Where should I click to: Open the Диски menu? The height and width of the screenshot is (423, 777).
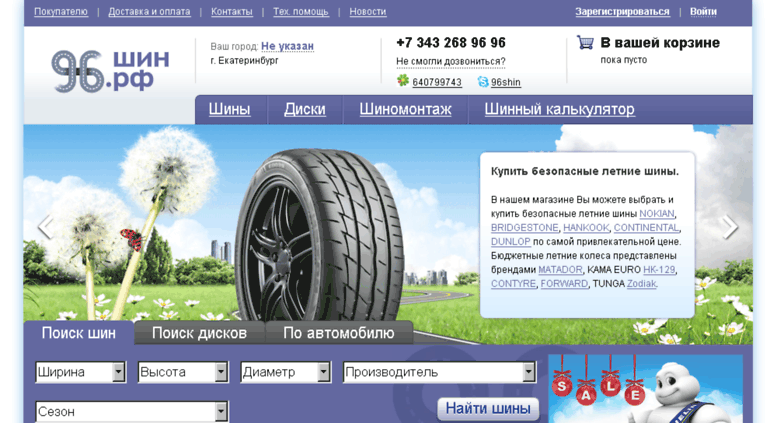coord(305,109)
